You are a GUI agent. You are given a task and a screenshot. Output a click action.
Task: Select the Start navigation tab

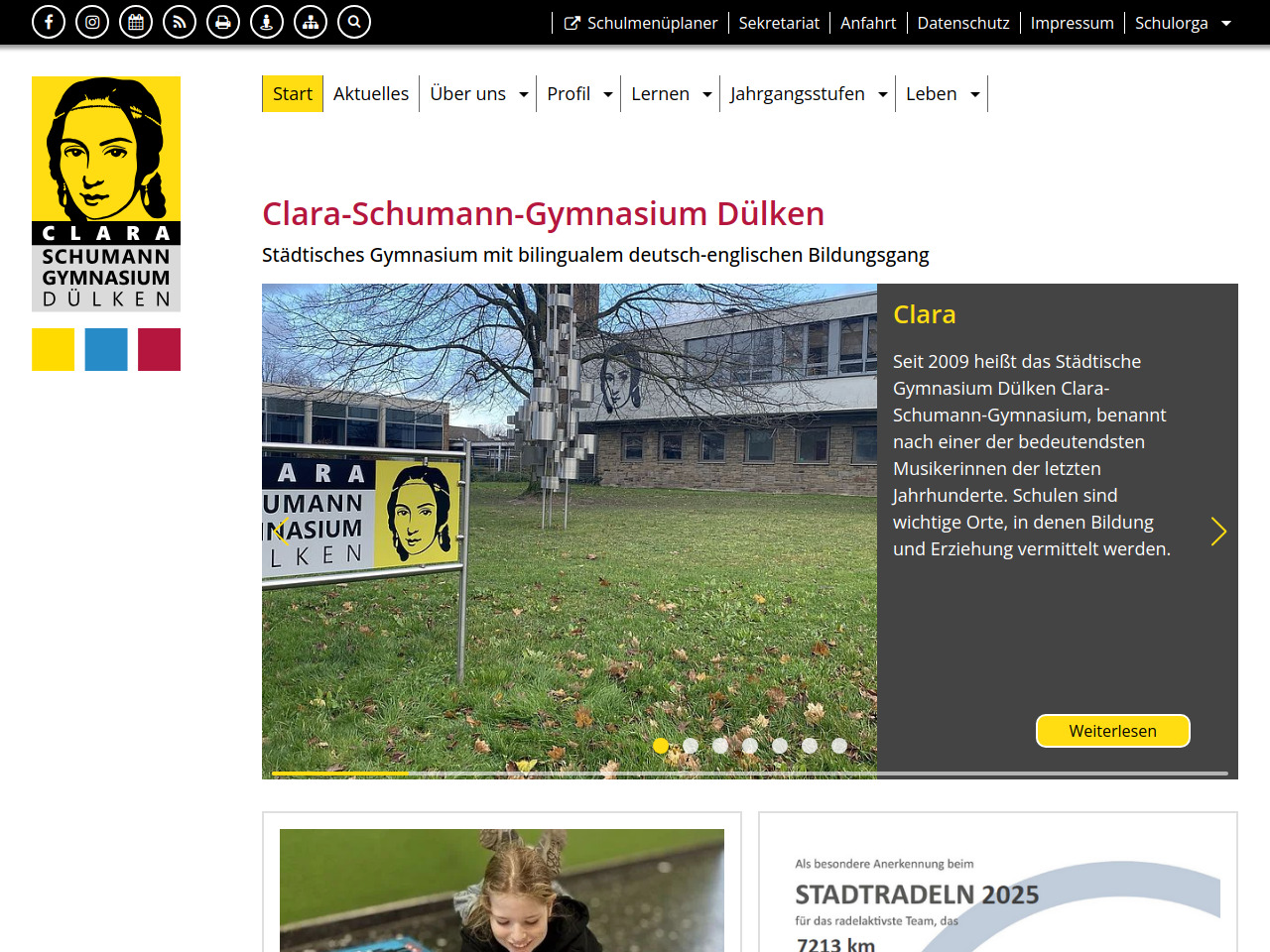click(x=293, y=94)
